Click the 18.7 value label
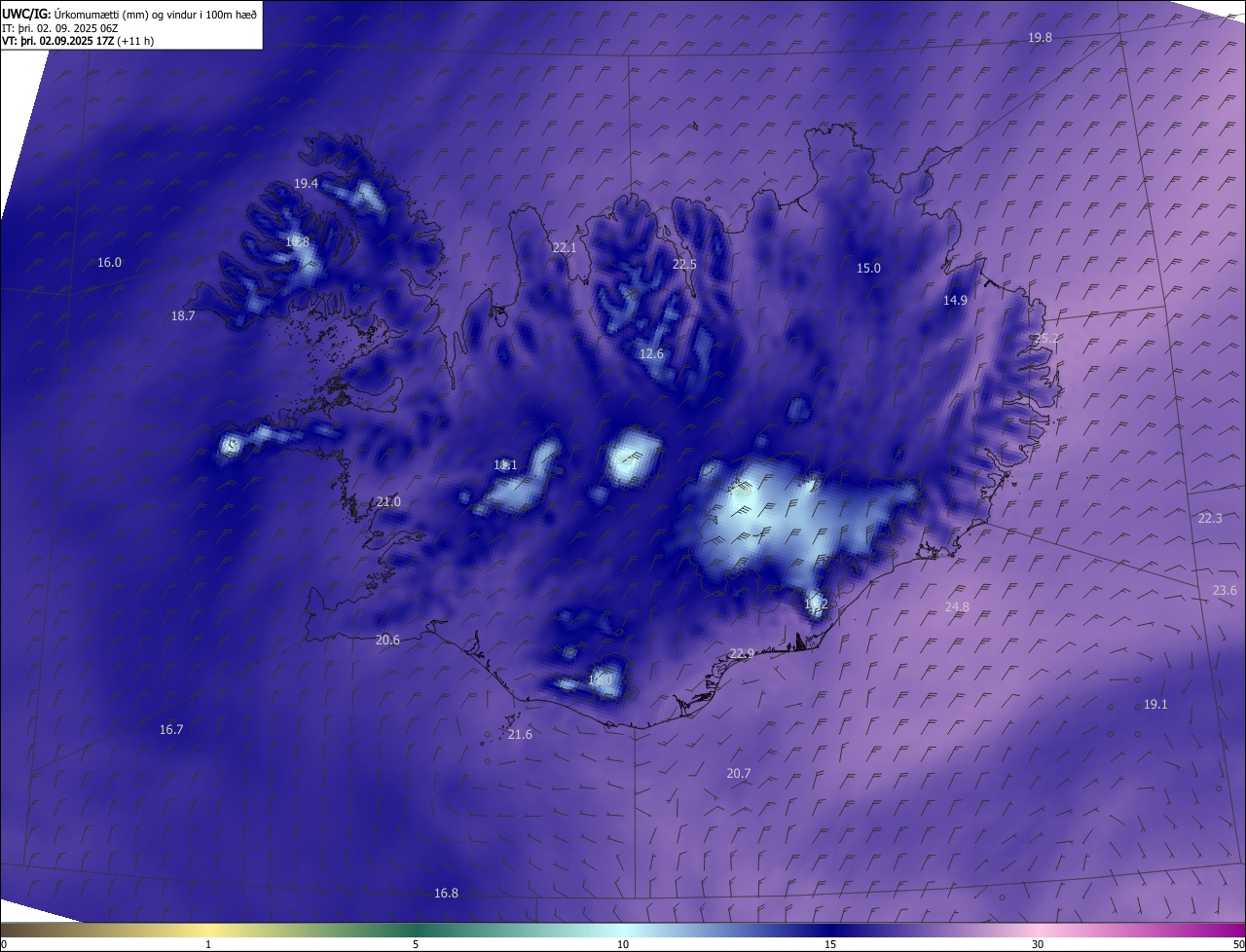This screenshot has height=952, width=1246. pos(183,315)
